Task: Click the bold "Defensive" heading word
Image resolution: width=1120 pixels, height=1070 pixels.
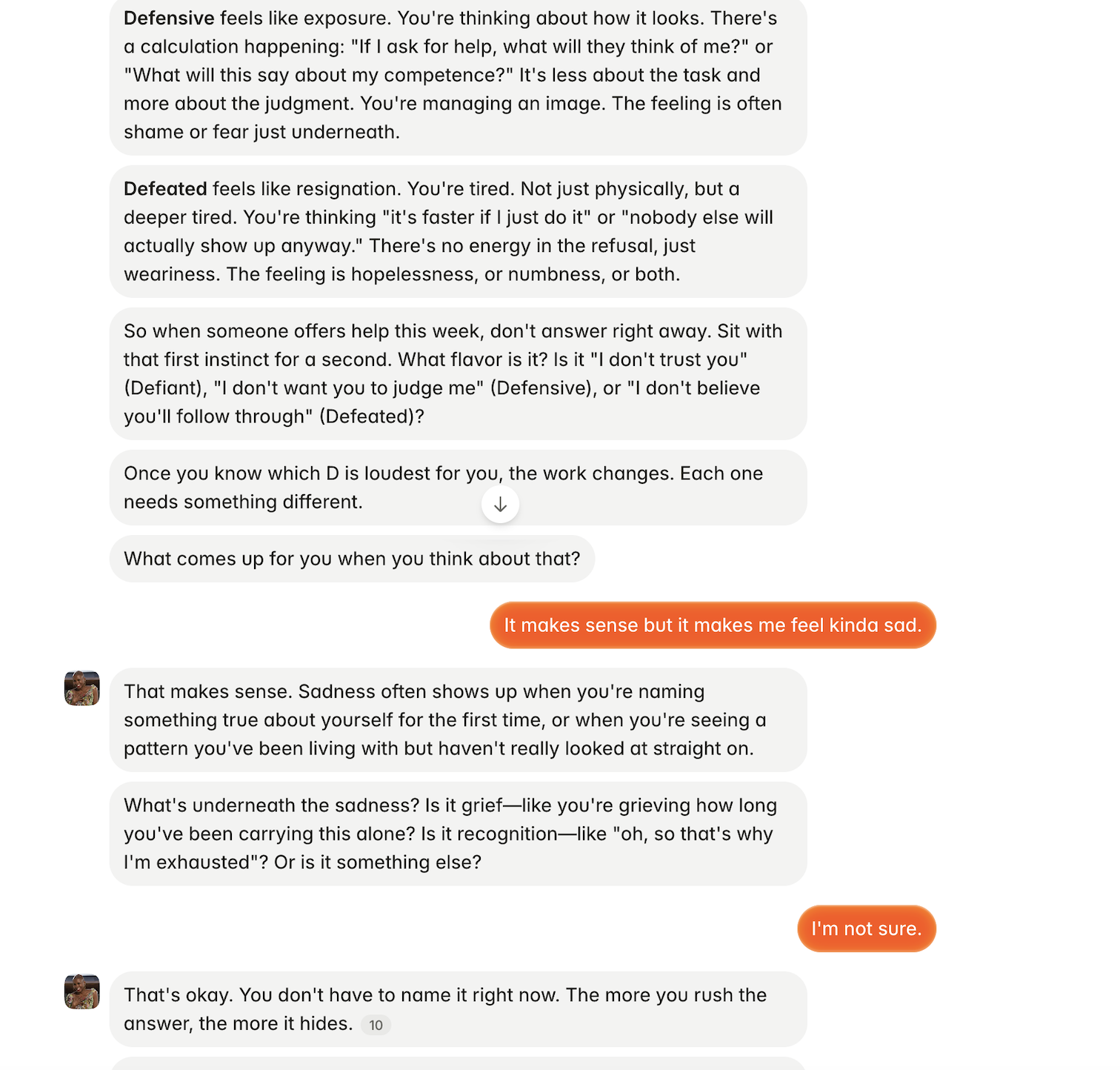Action: [169, 18]
